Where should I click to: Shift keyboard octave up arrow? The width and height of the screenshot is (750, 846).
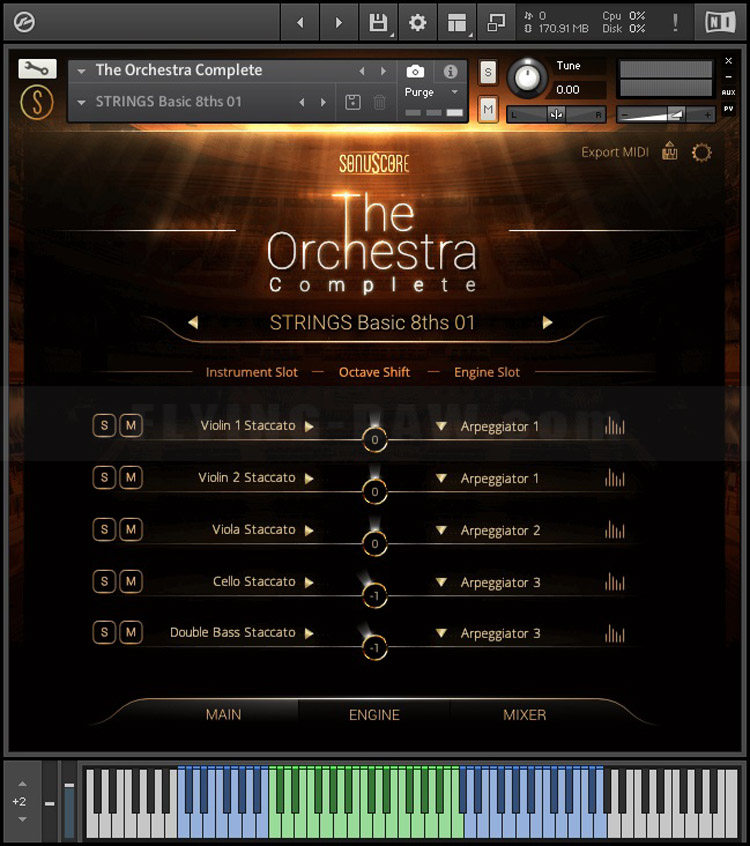[22, 783]
